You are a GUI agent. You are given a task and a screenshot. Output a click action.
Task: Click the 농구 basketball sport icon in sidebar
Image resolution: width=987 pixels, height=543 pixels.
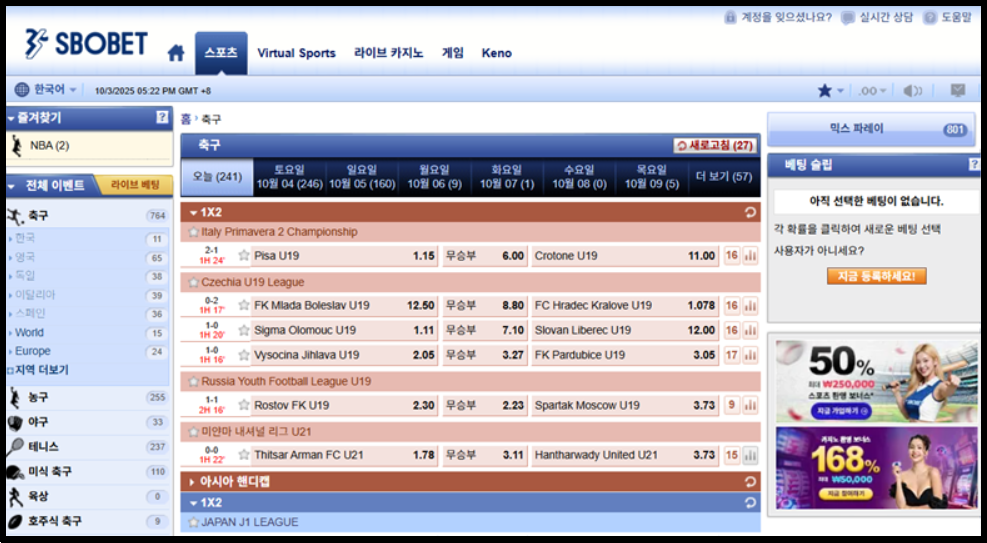15,398
